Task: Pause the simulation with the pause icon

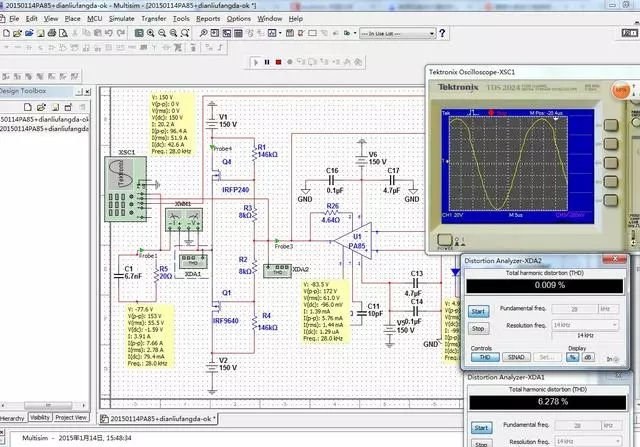Action: click(x=265, y=62)
